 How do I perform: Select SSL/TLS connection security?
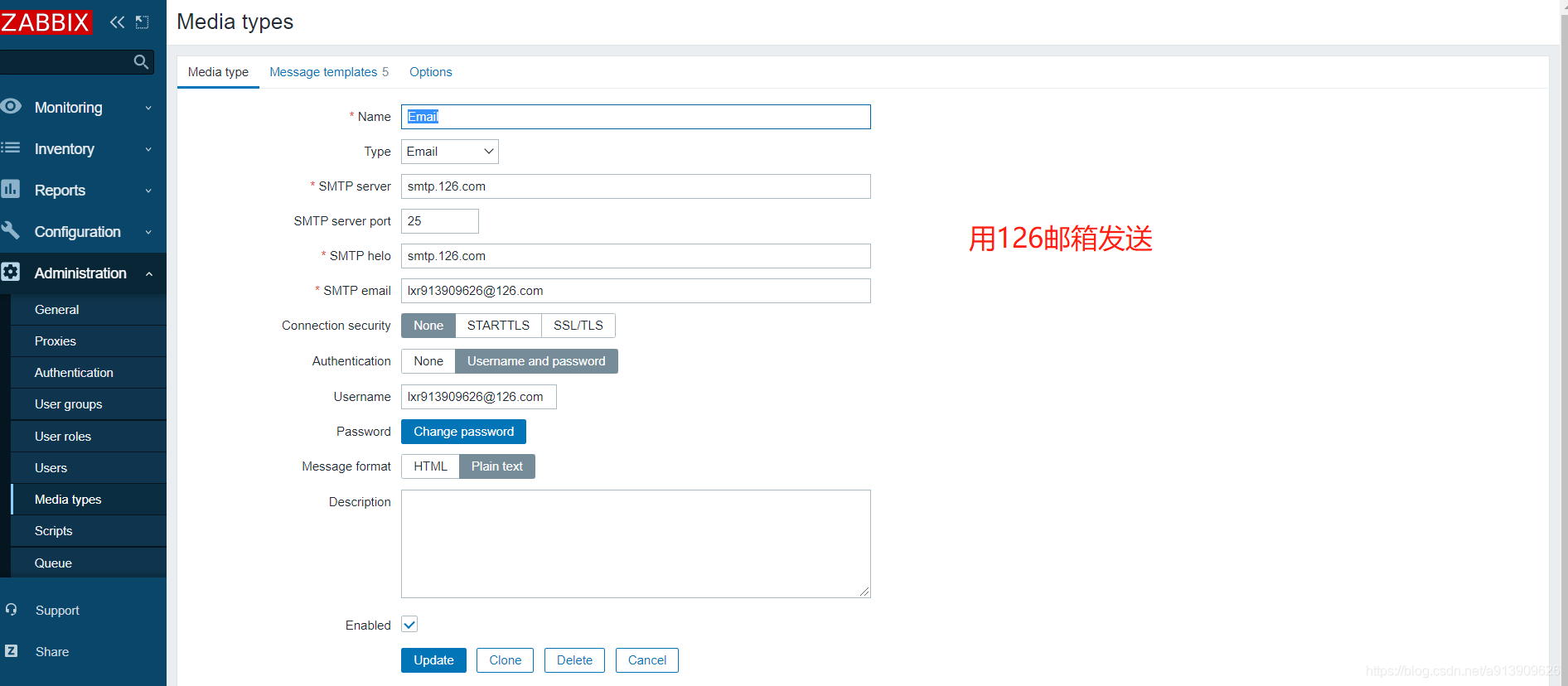[x=578, y=326]
